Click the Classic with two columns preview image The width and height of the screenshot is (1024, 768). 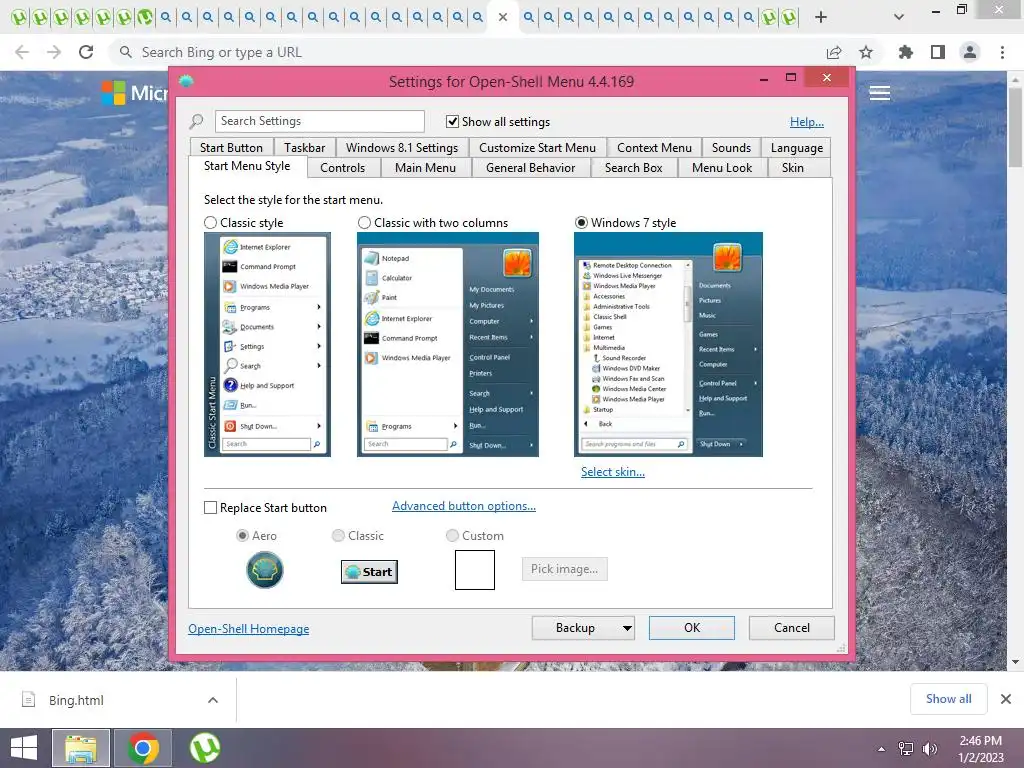pos(448,344)
